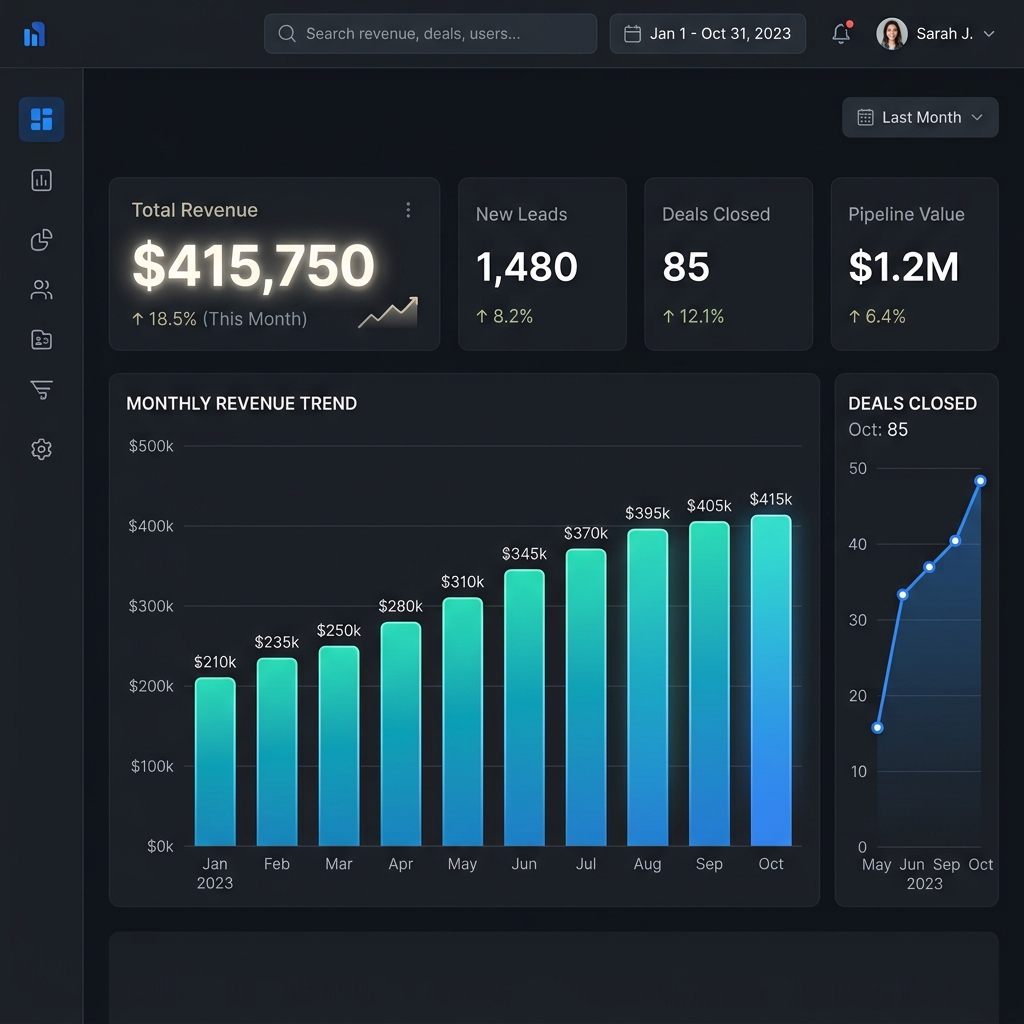Click the Oct: 85 label
The height and width of the screenshot is (1024, 1024).
(x=878, y=430)
